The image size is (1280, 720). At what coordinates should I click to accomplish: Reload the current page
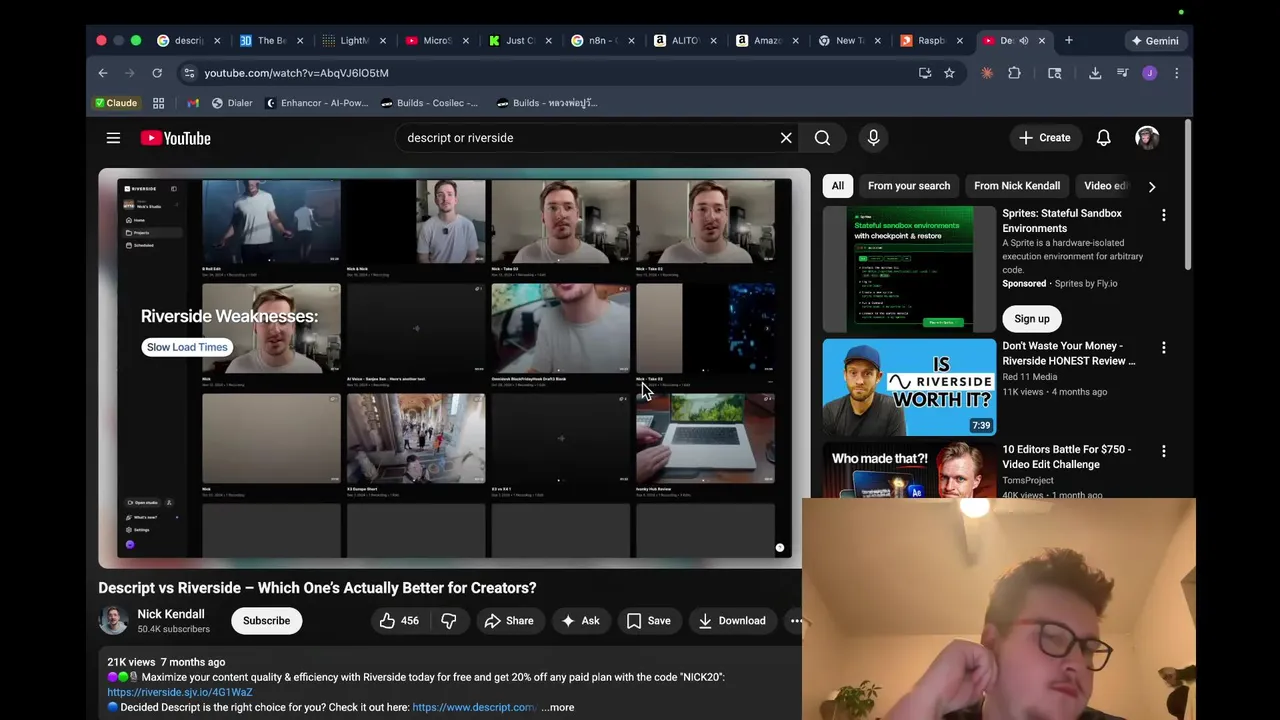click(157, 73)
